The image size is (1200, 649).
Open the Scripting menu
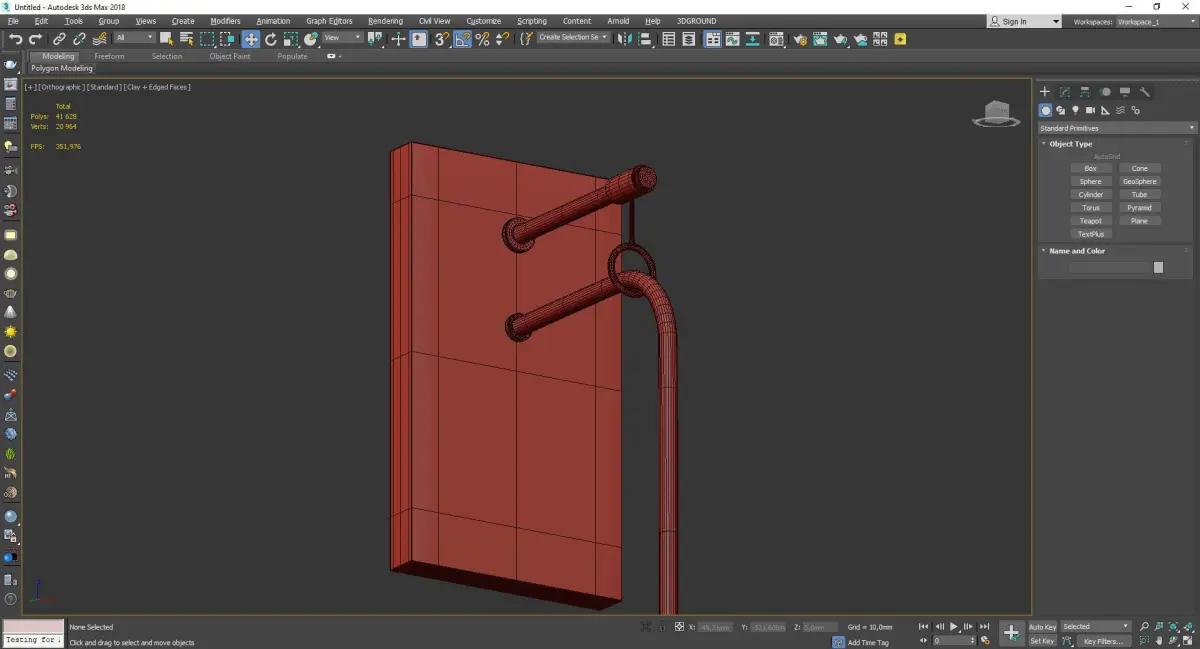click(x=532, y=21)
